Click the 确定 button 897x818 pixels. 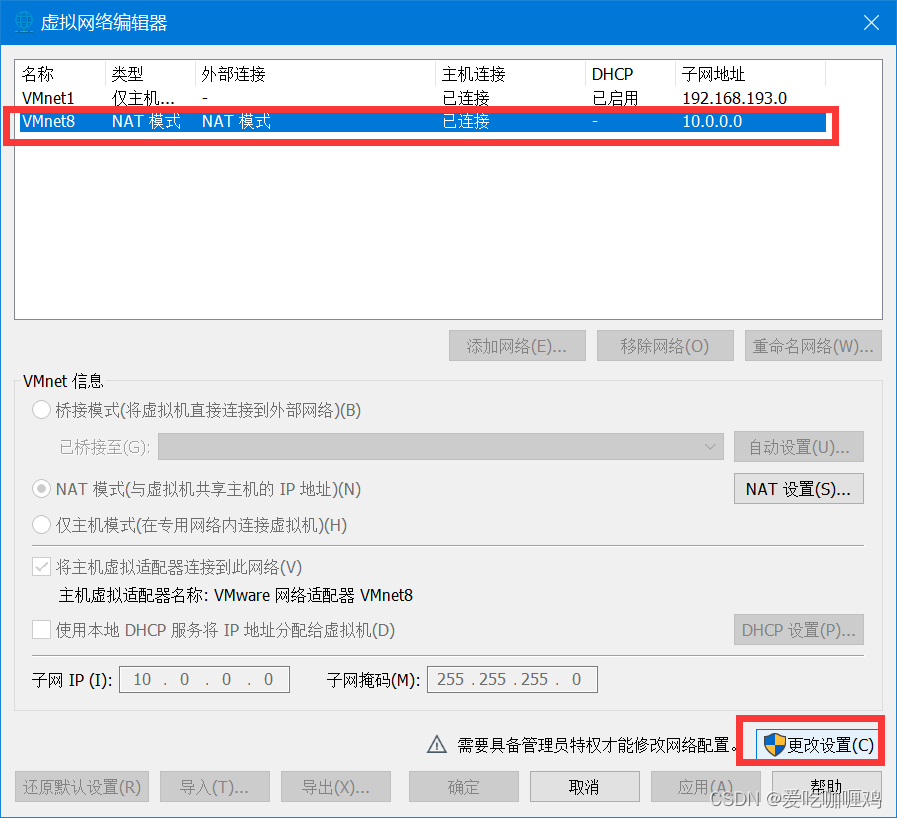coord(463,787)
